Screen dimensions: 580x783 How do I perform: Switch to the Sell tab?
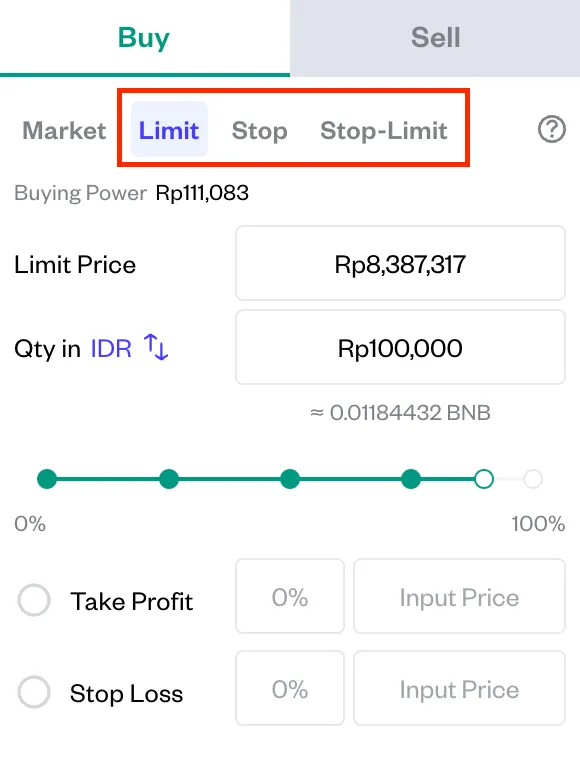[435, 38]
